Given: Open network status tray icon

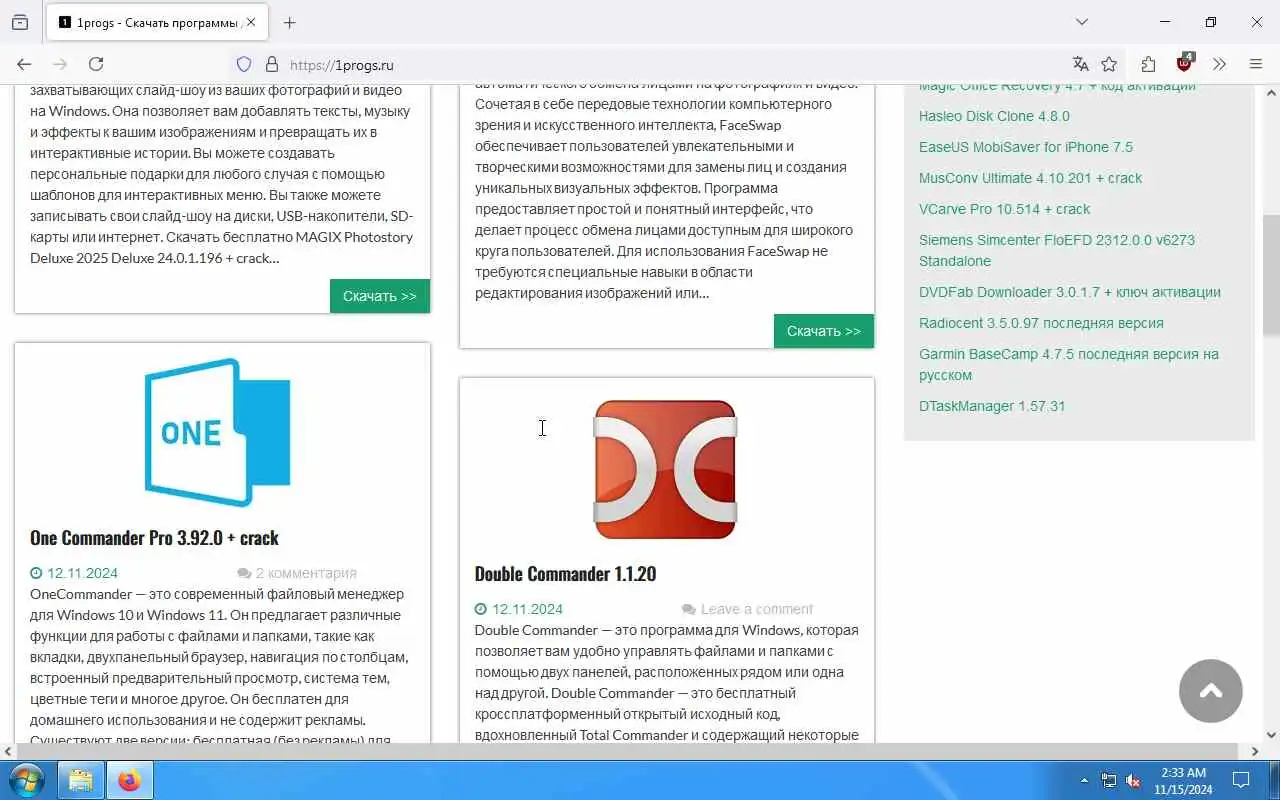Looking at the screenshot, I should tap(1109, 780).
